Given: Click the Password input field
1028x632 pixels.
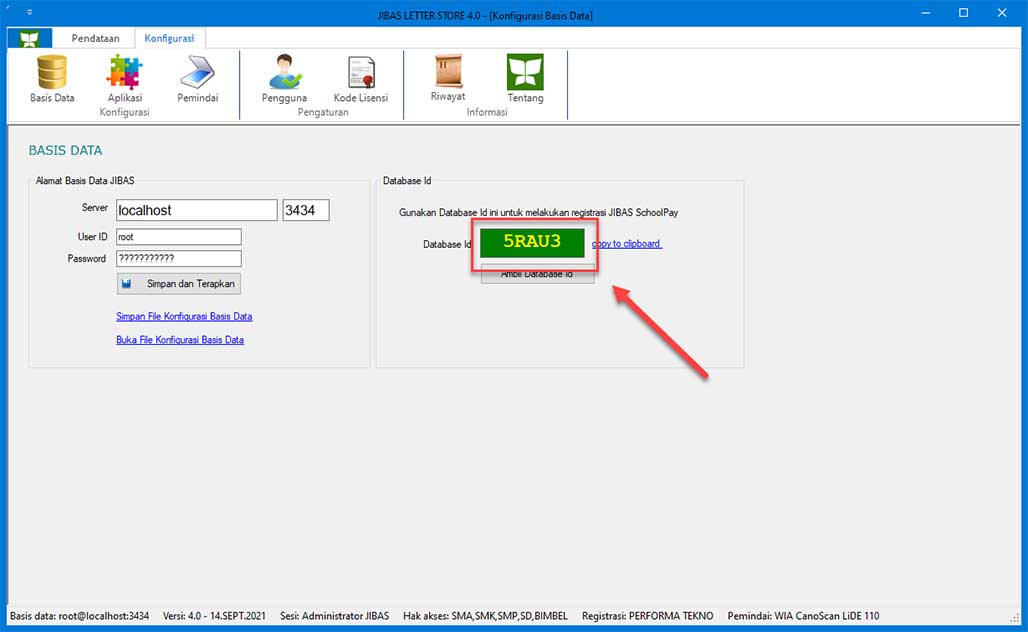Looking at the screenshot, I should 178,258.
